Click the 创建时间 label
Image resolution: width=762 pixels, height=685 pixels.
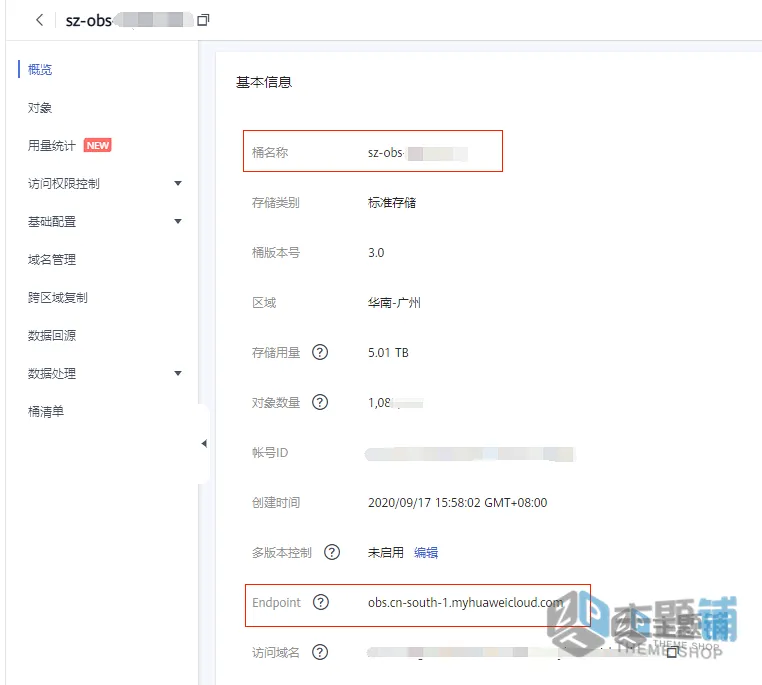(x=276, y=502)
